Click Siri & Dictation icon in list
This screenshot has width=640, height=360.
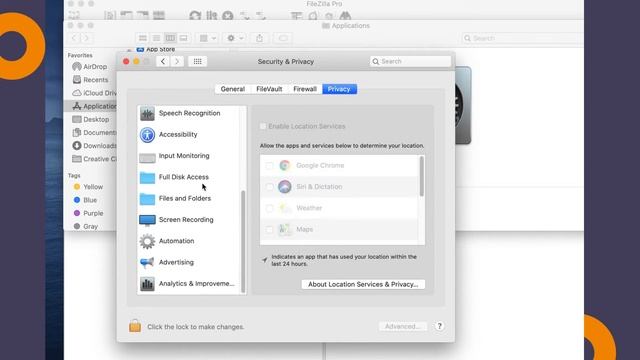(x=285, y=187)
